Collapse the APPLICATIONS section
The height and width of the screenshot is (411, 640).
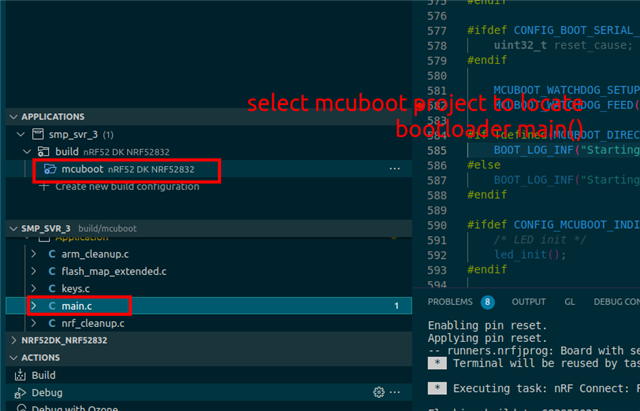click(11, 117)
